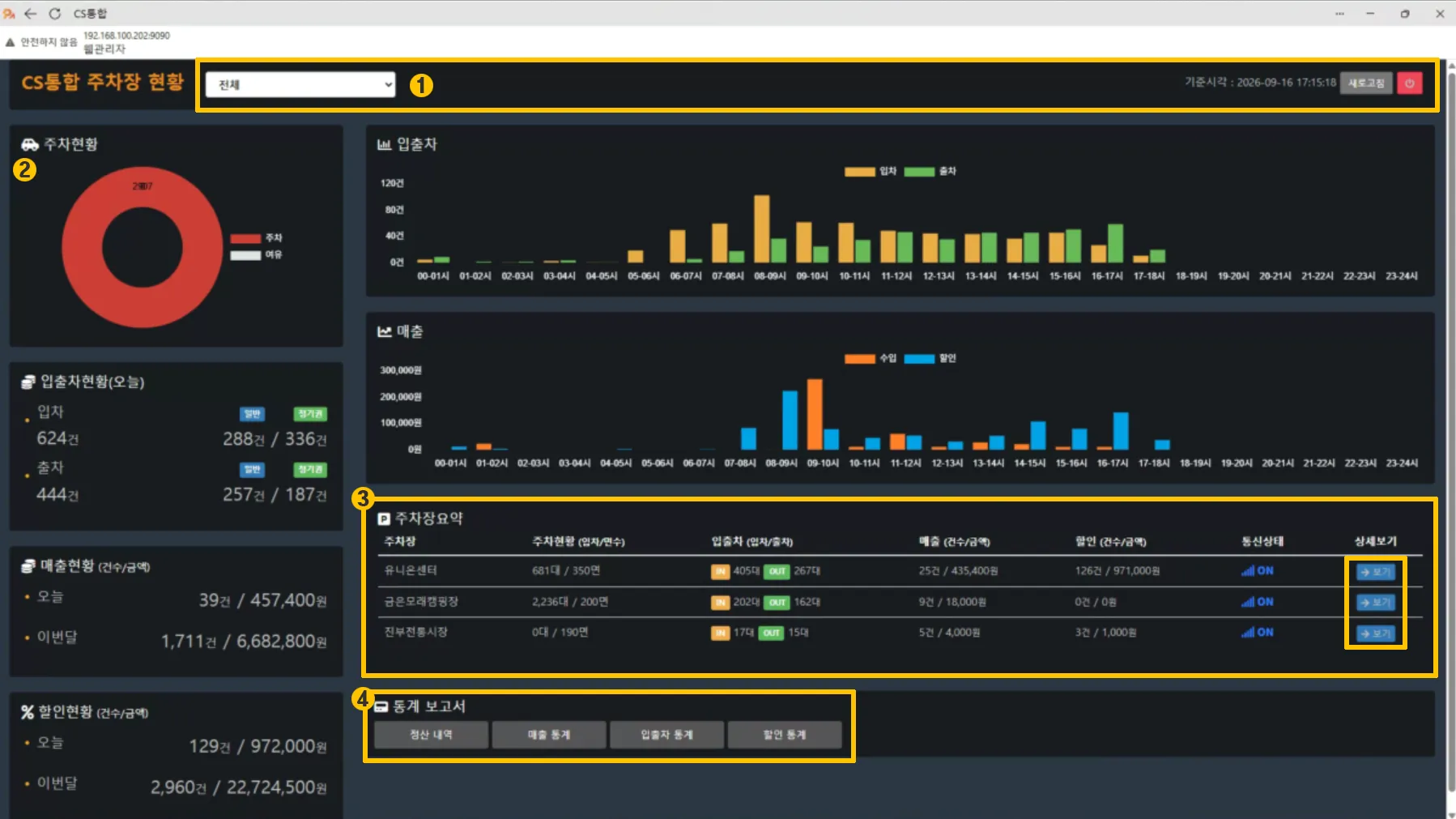Toggle white 여유 legend in donut chart

click(x=256, y=254)
